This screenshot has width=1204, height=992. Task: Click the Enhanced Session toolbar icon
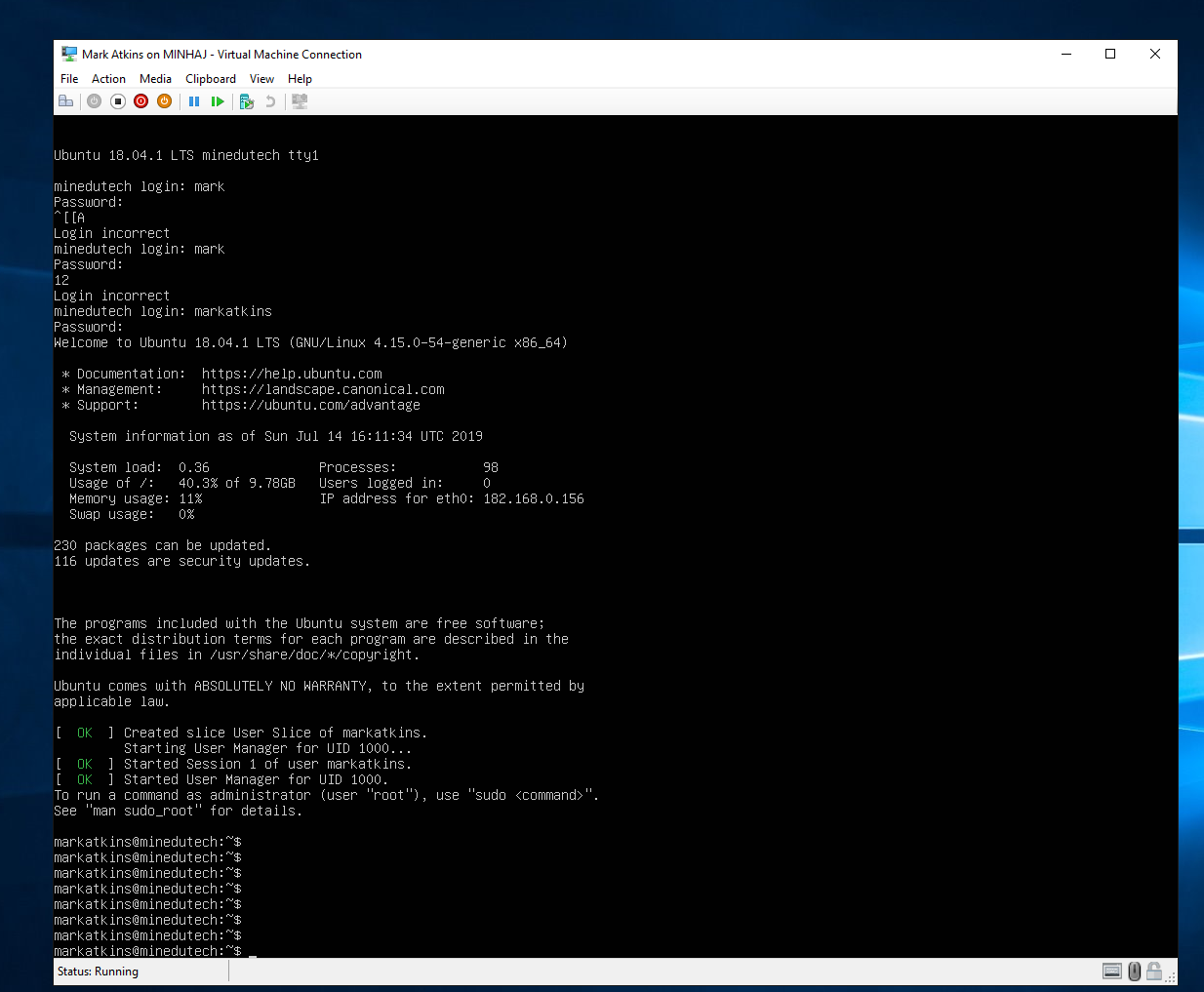click(300, 101)
